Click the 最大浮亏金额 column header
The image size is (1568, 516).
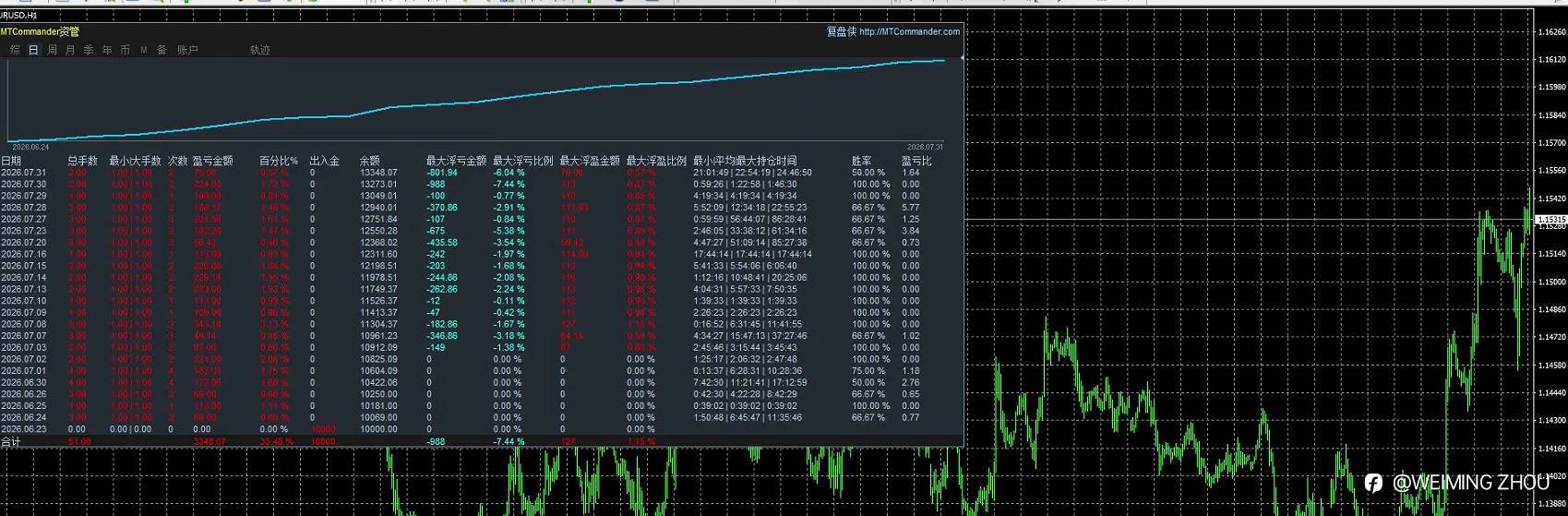pyautogui.click(x=456, y=161)
